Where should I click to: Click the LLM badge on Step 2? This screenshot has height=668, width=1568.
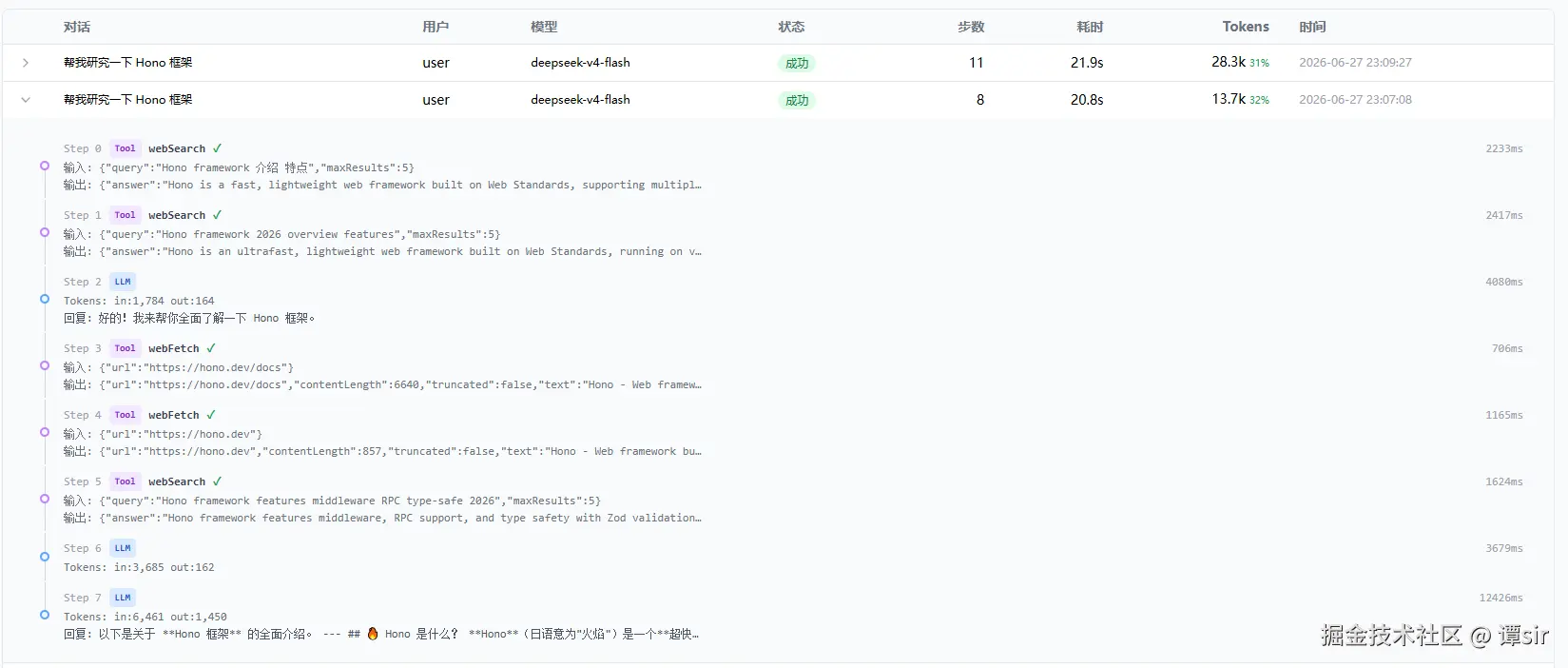(x=123, y=282)
